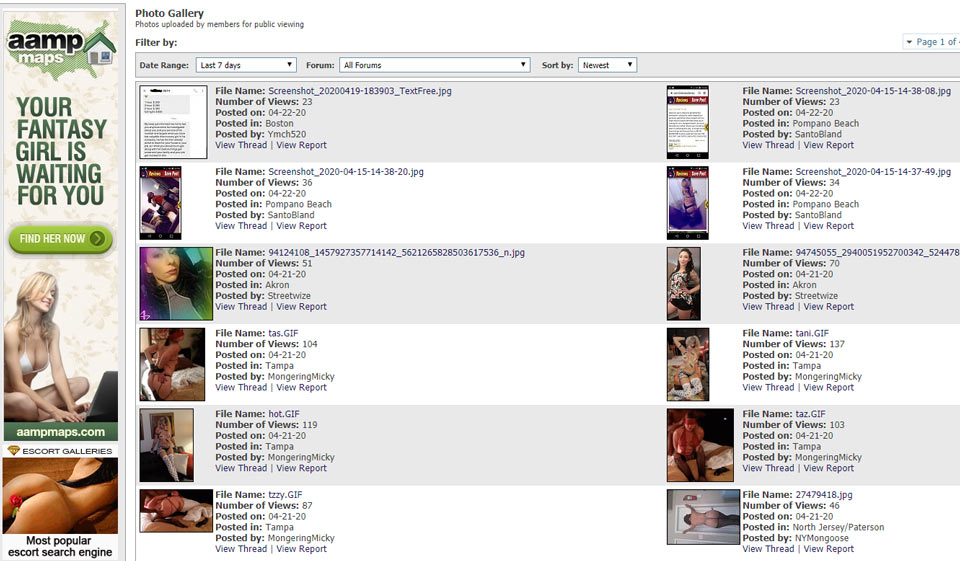Expand the Forum filter showing All Forums
This screenshot has width=960, height=561.
point(434,65)
